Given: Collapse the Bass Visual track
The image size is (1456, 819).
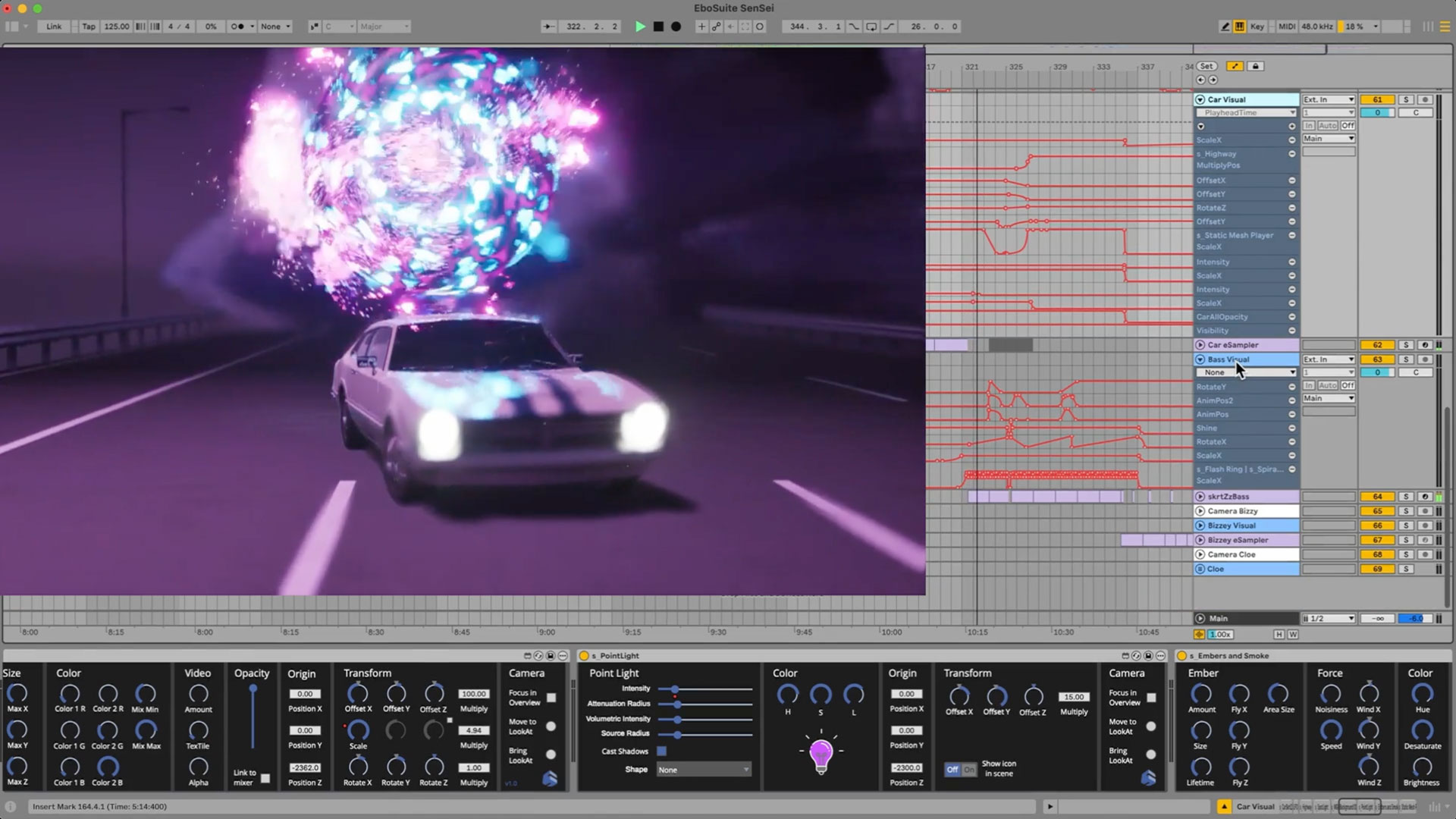Looking at the screenshot, I should 1200,359.
